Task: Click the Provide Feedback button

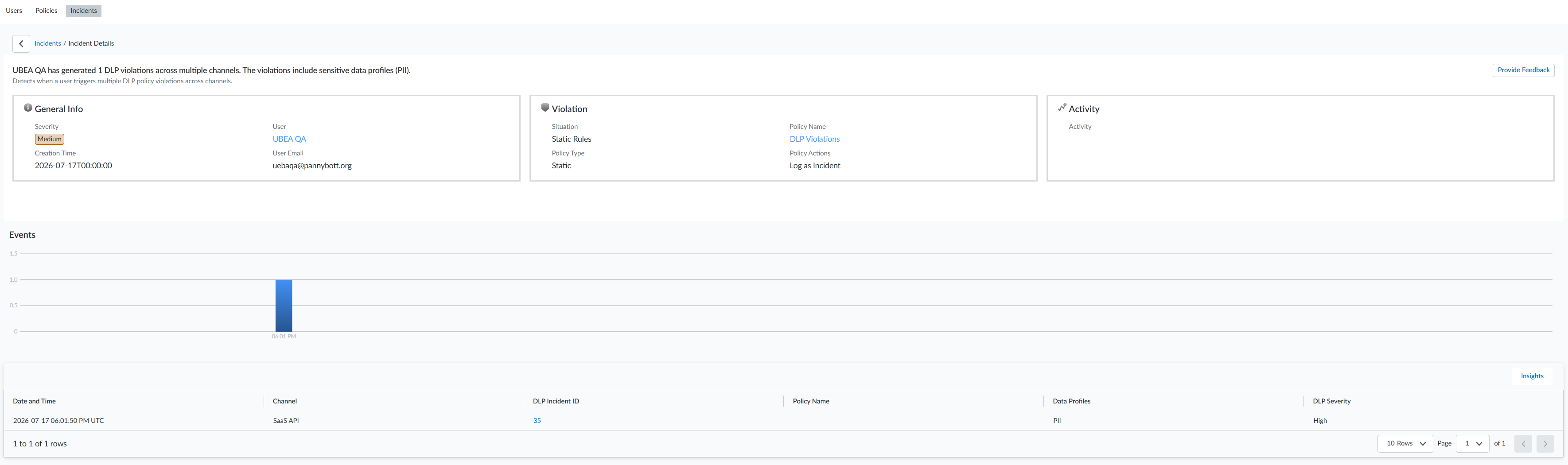Action: tap(1523, 70)
